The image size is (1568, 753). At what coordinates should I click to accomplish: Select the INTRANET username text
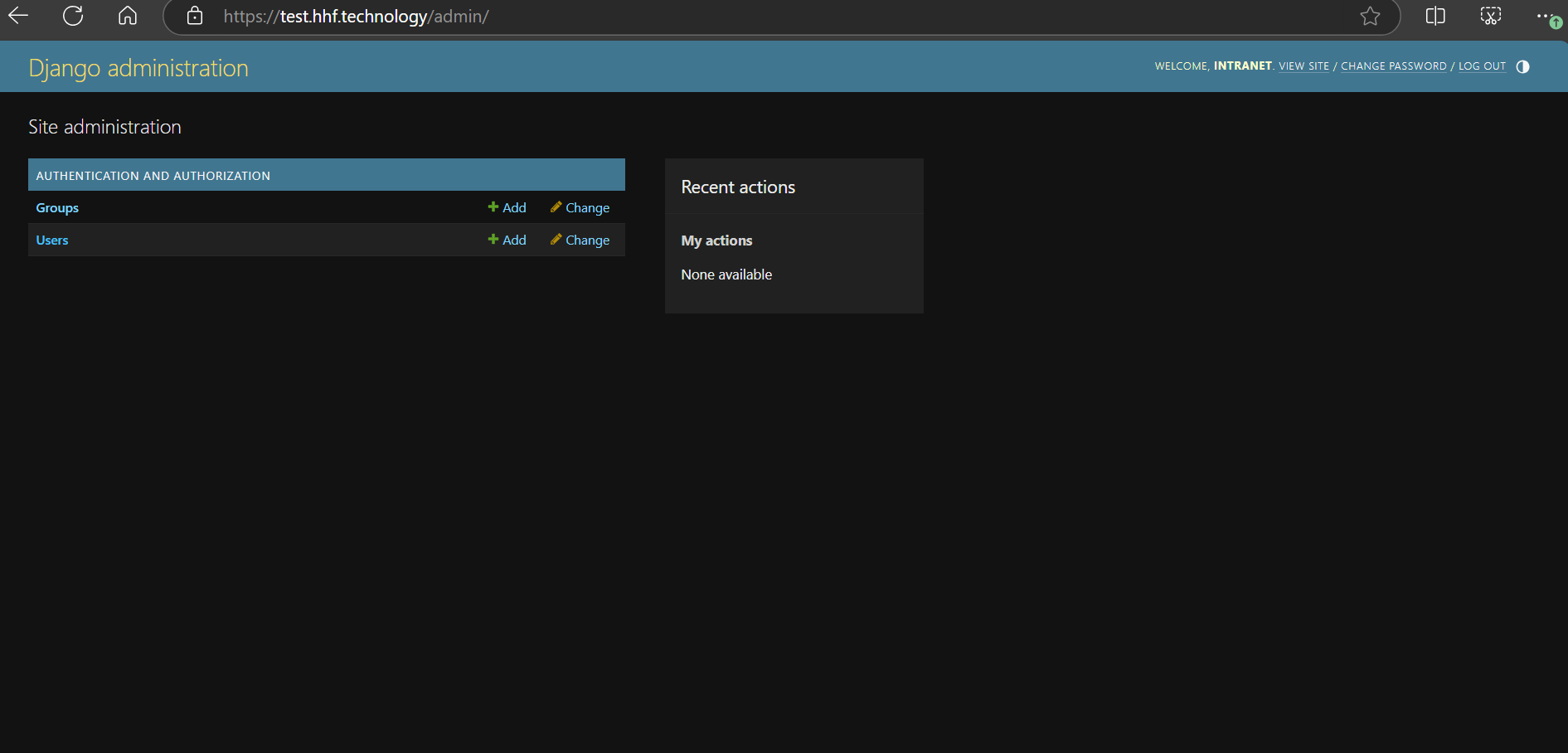[1242, 66]
